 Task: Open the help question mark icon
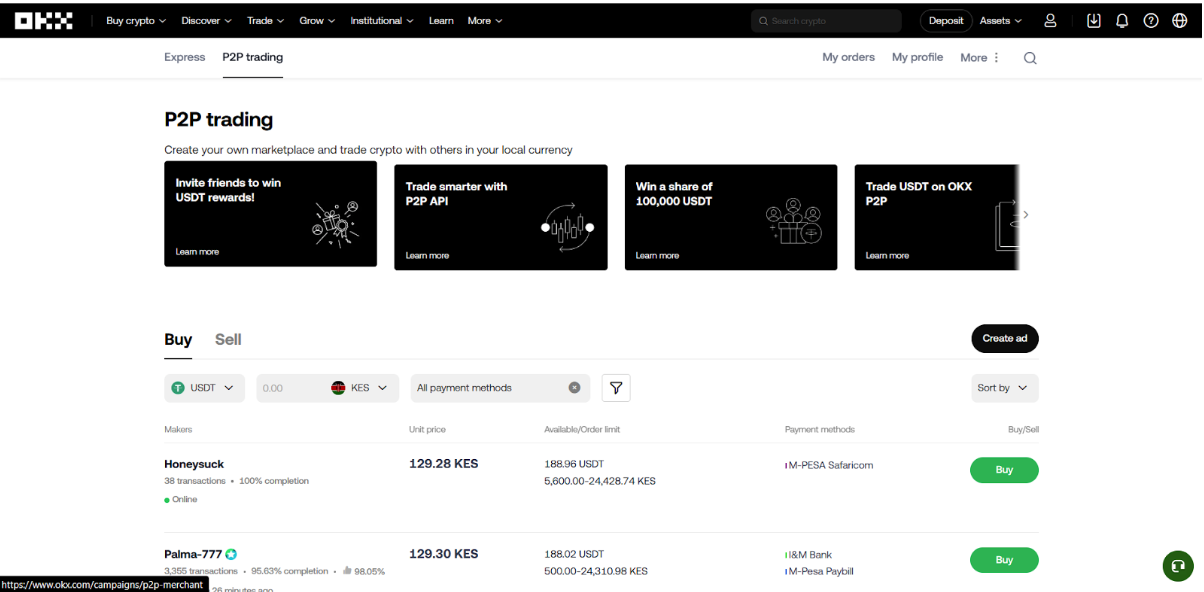pyautogui.click(x=1151, y=20)
